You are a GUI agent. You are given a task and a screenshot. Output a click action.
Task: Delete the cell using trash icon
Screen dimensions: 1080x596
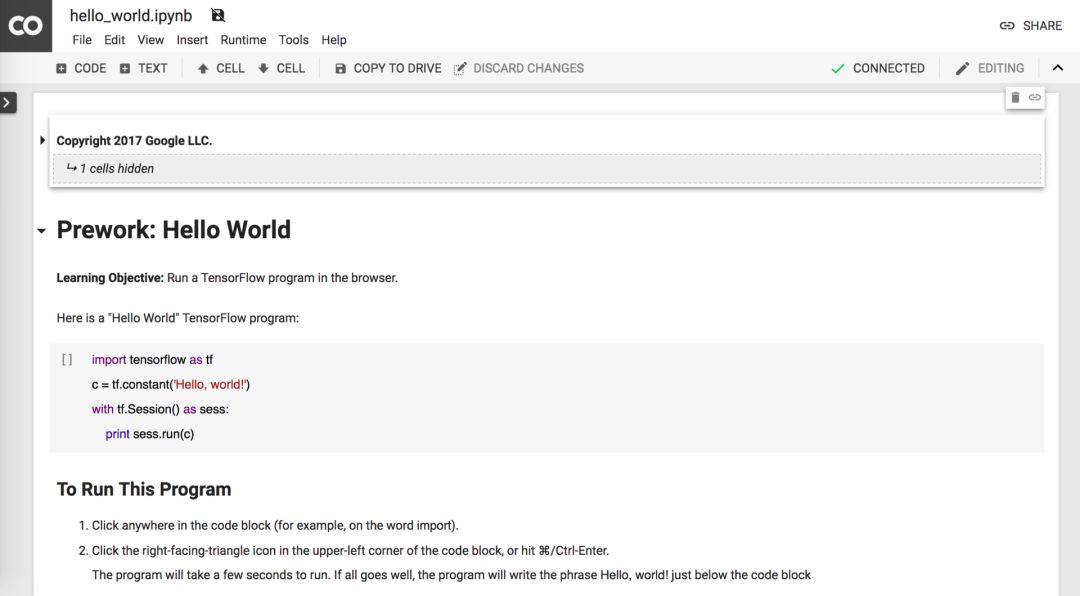click(x=1016, y=97)
